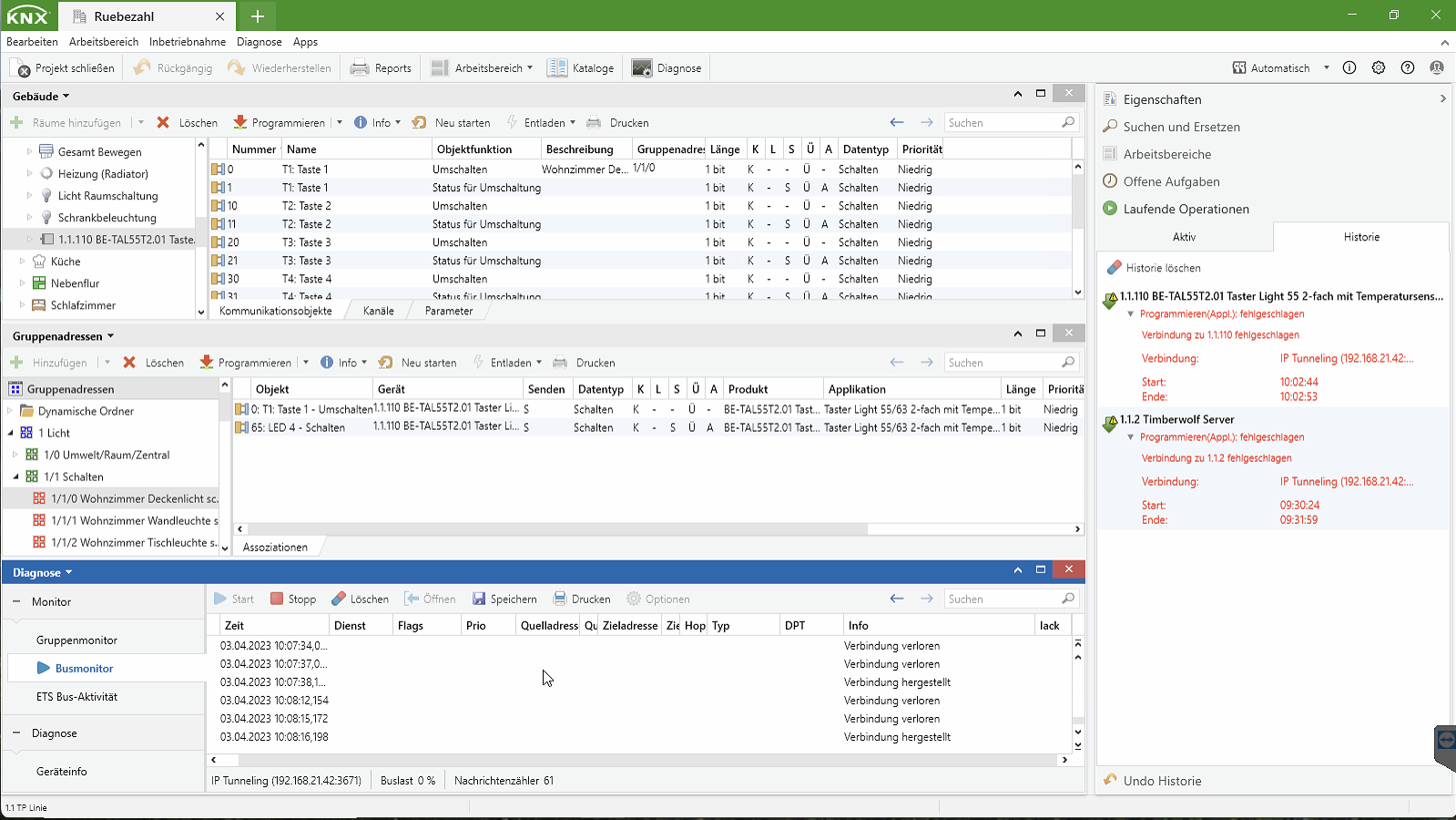This screenshot has height=820, width=1456.
Task: Collapse the 1/1 Schalten group
Action: pyautogui.click(x=15, y=477)
